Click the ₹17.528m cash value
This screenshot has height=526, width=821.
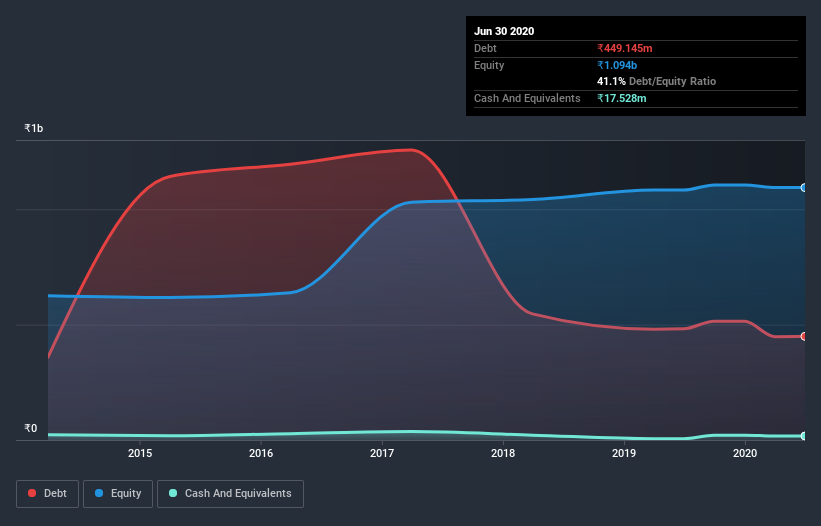(622, 98)
